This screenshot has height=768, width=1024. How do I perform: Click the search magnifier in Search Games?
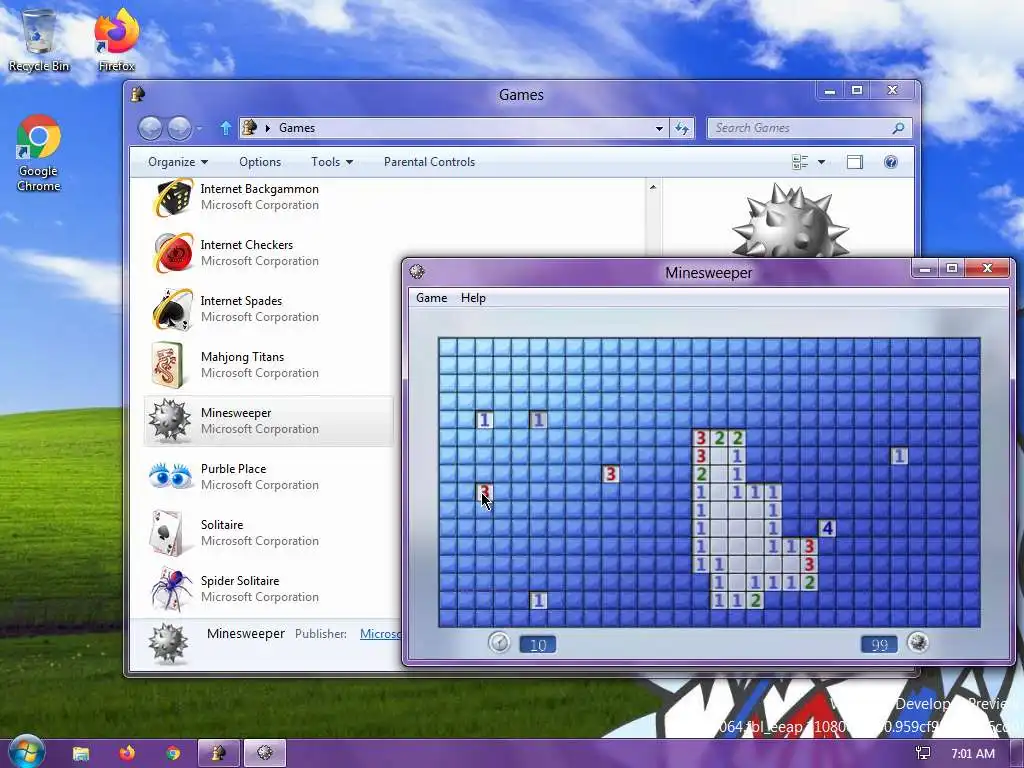pos(899,128)
